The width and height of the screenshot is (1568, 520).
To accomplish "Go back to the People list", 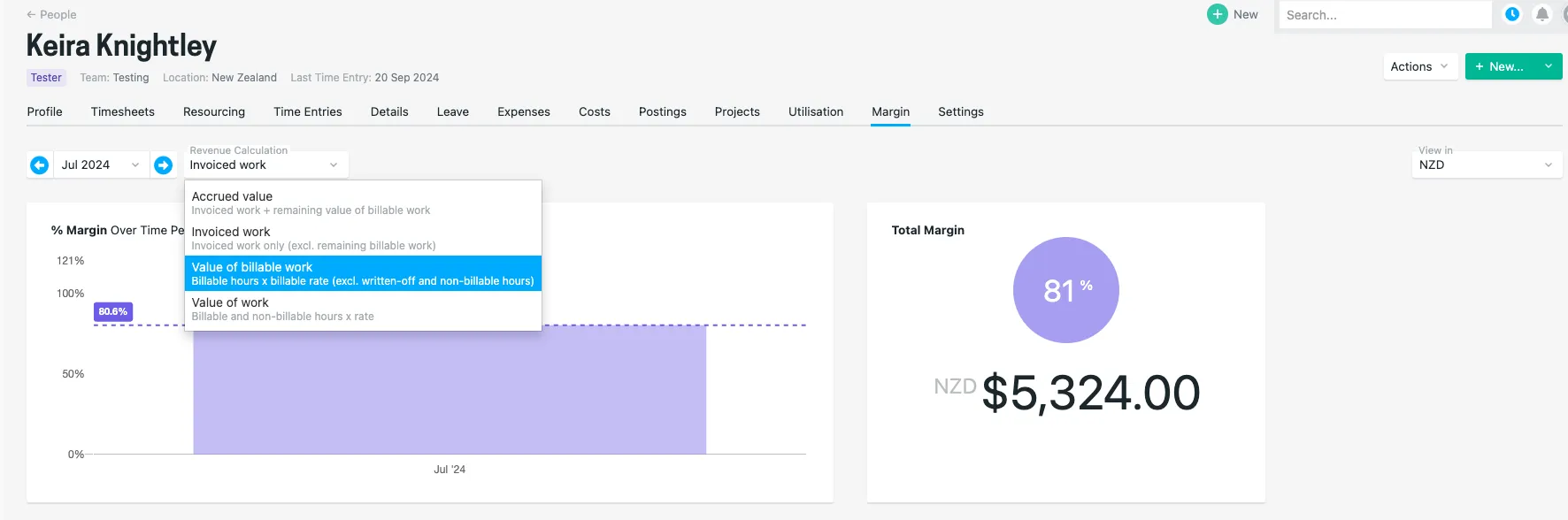I will pyautogui.click(x=51, y=14).
